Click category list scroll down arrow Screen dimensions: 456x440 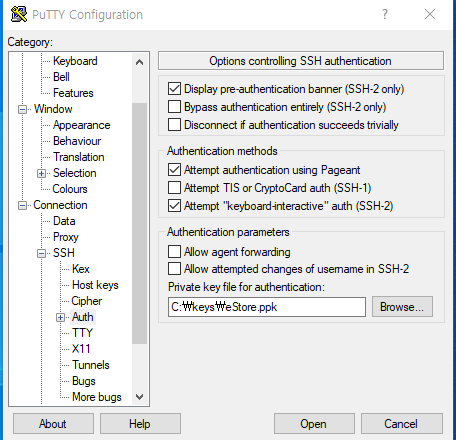pyautogui.click(x=140, y=397)
